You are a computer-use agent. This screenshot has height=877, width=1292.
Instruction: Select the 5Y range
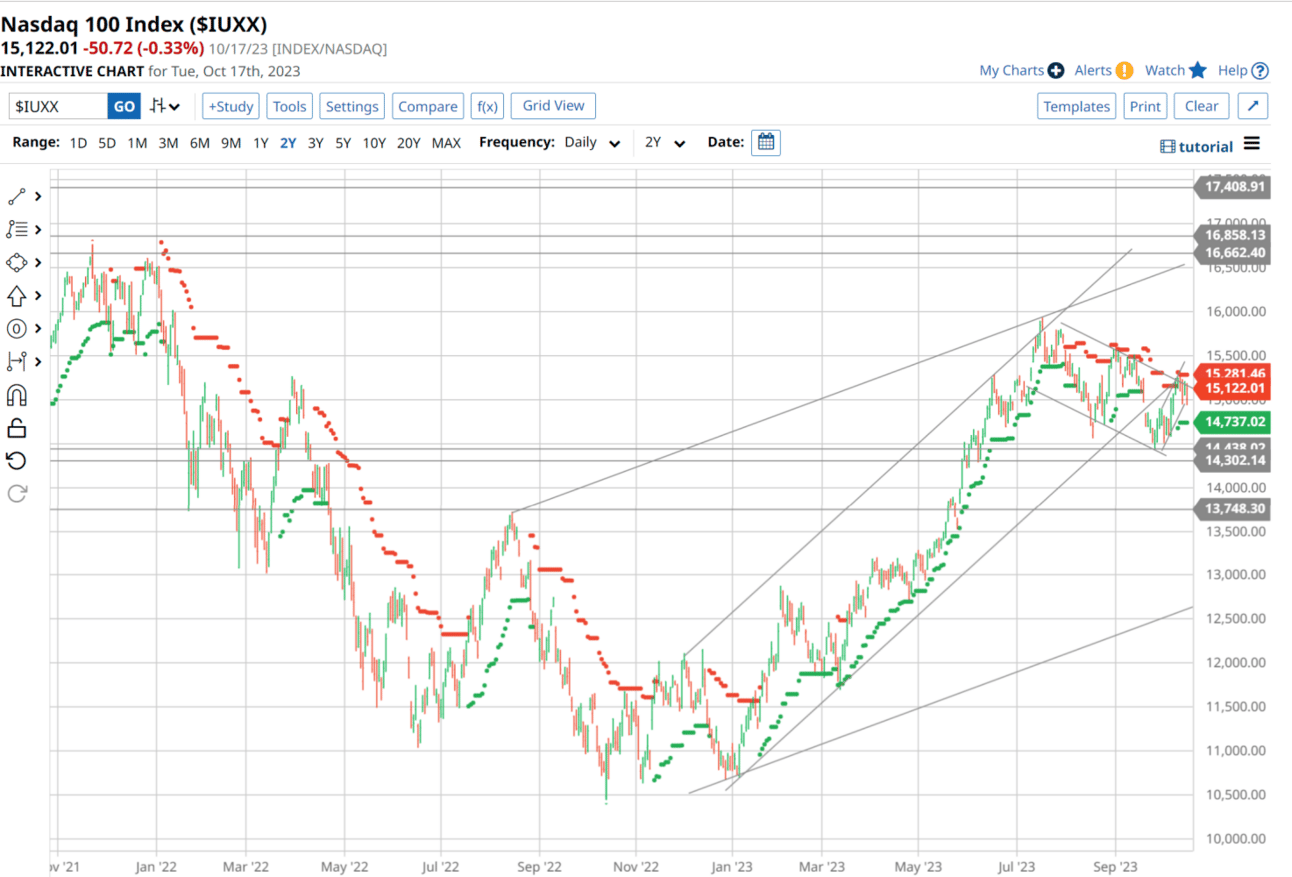pyautogui.click(x=343, y=143)
